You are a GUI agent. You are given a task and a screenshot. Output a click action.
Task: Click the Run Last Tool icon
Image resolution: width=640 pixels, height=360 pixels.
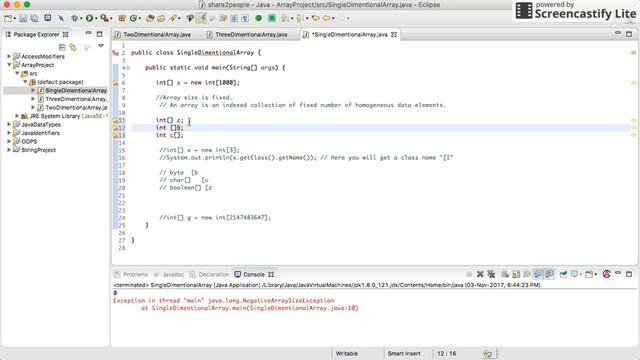point(104,18)
